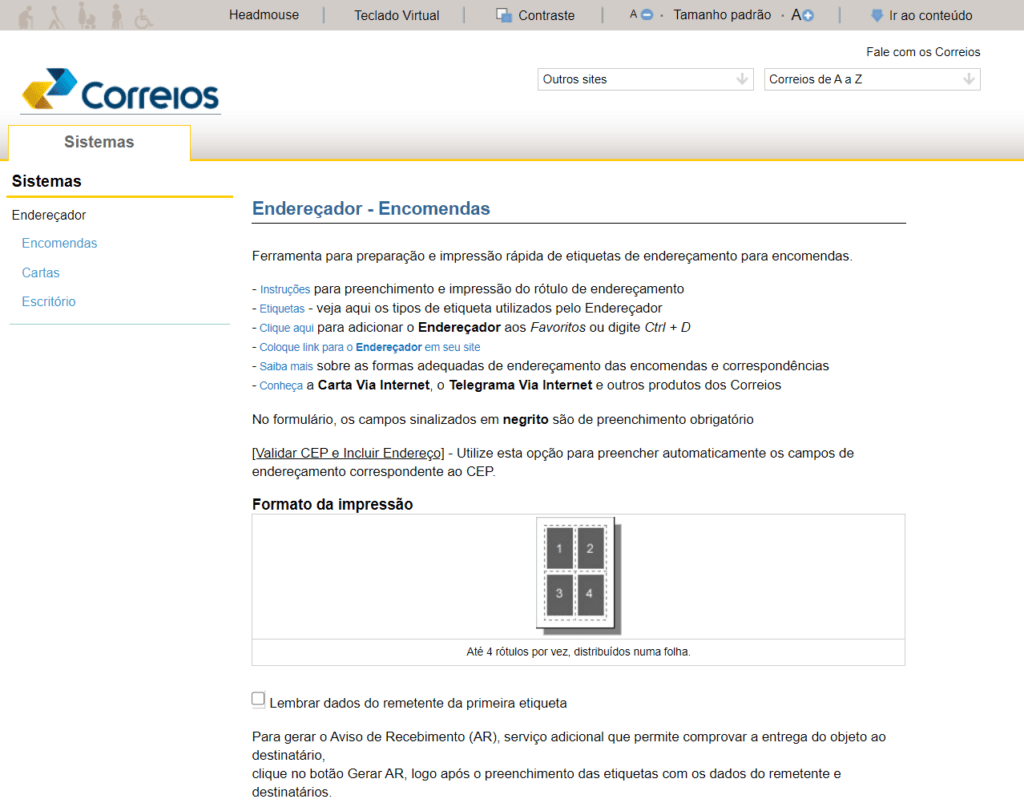The image size is (1024, 811).
Task: Open the Outros sites dropdown
Action: 645,79
